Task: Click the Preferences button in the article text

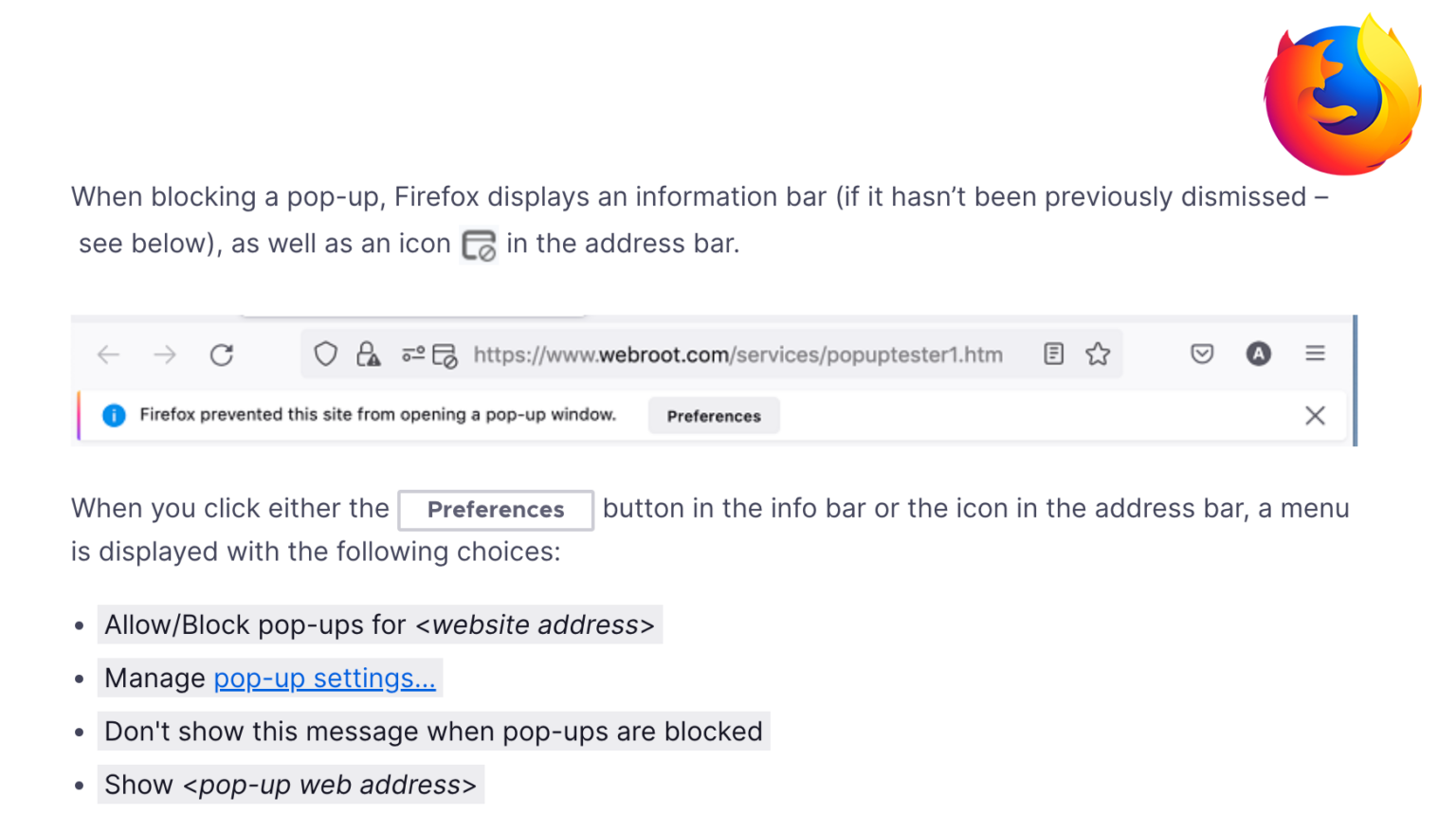Action: pyautogui.click(x=496, y=510)
